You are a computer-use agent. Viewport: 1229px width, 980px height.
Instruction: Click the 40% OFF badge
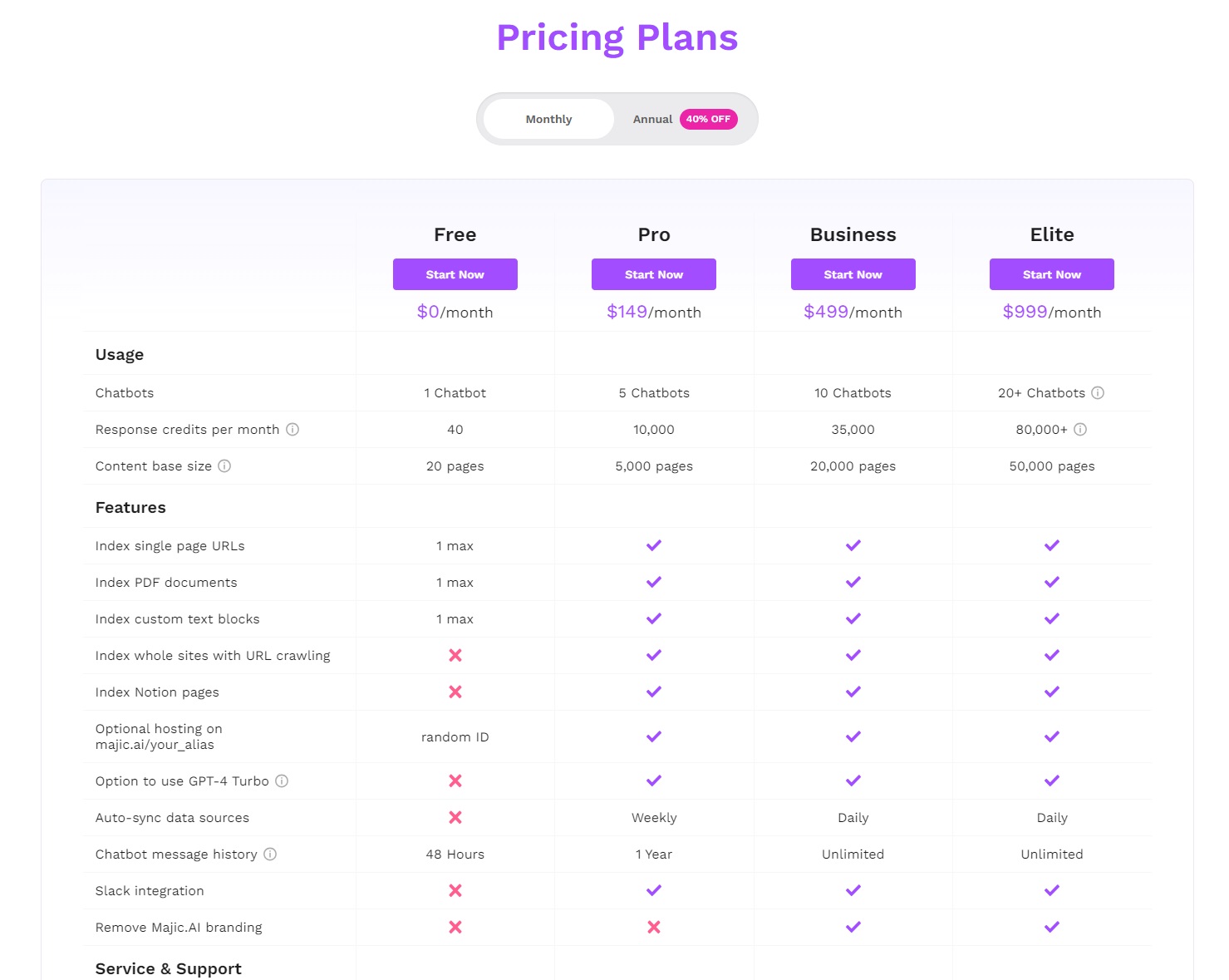pyautogui.click(x=708, y=120)
